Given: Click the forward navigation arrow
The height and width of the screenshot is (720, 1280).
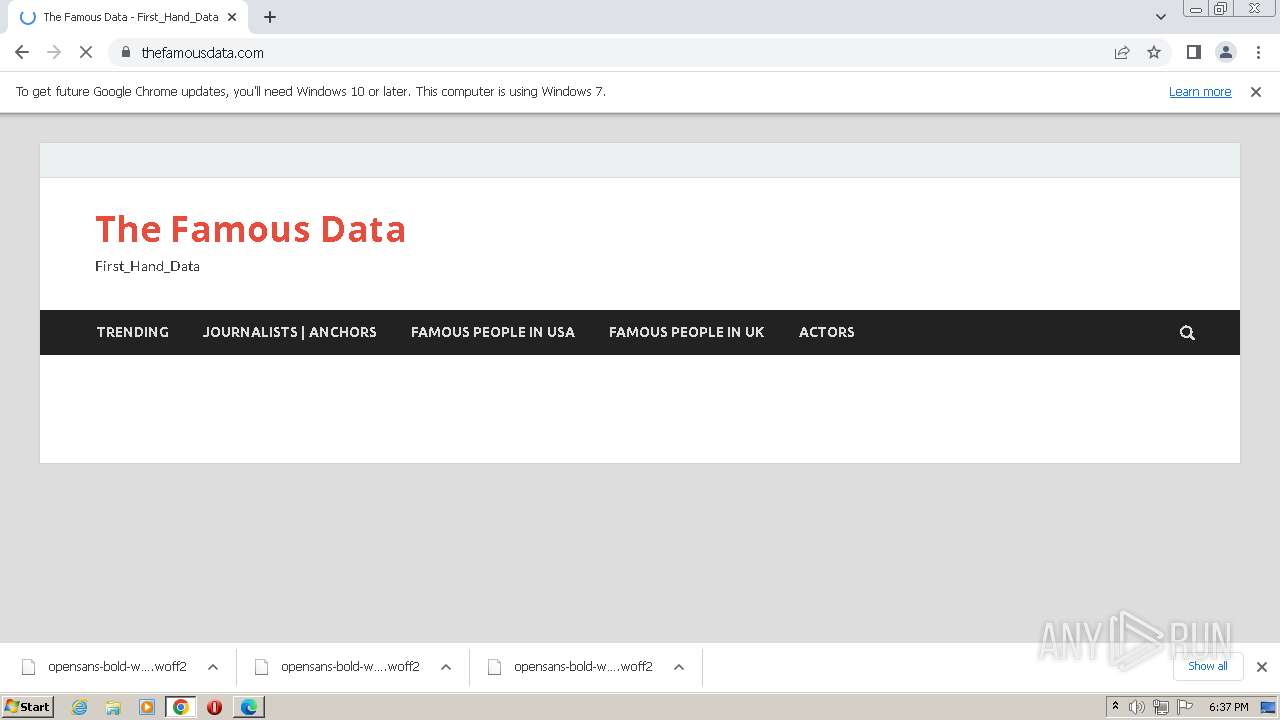Looking at the screenshot, I should point(54,52).
